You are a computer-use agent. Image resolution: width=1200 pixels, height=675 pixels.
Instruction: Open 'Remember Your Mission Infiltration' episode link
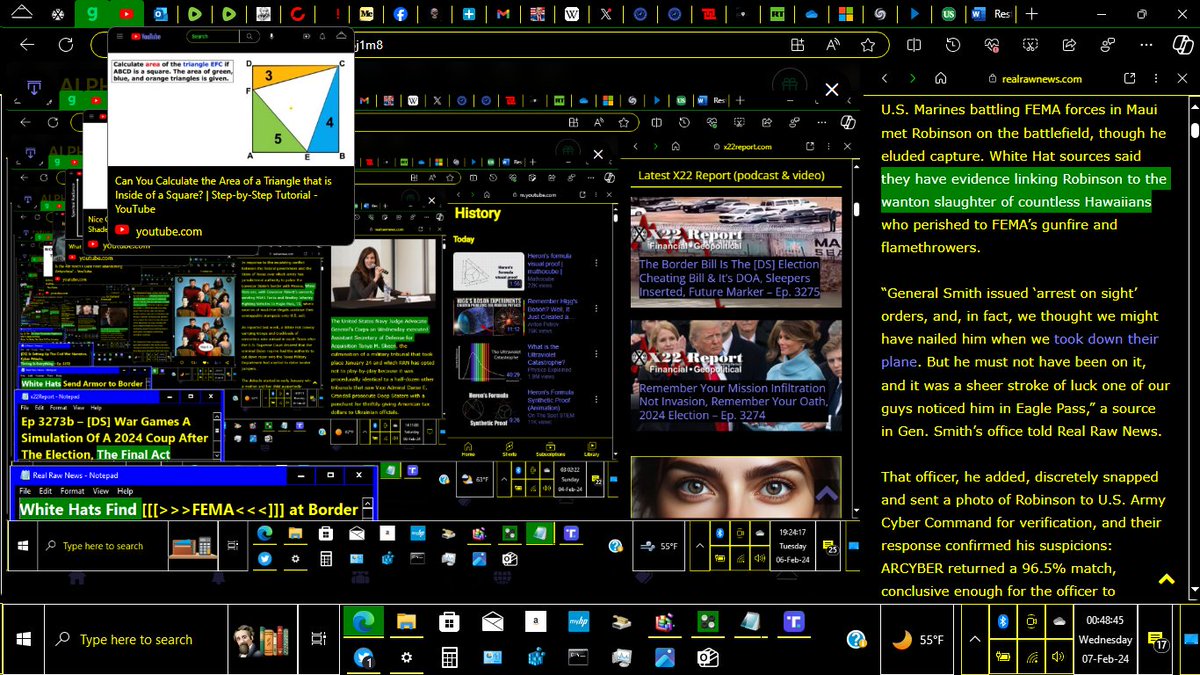pos(733,402)
